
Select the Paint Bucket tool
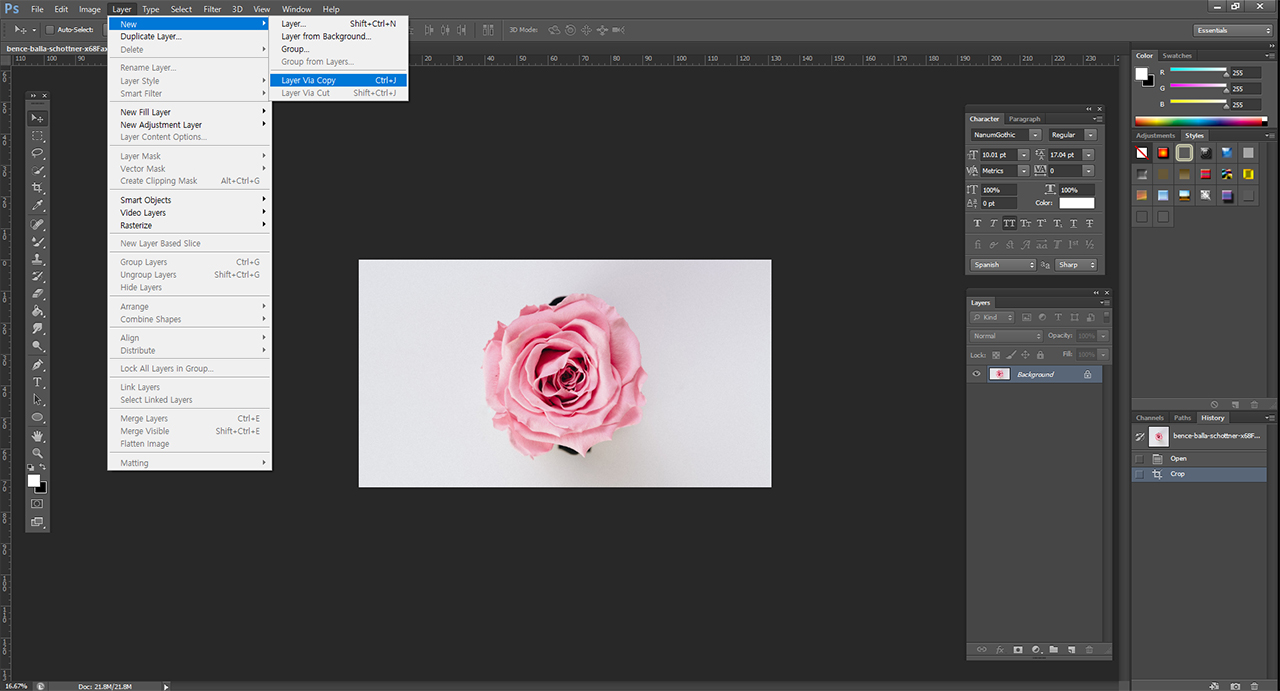point(38,311)
